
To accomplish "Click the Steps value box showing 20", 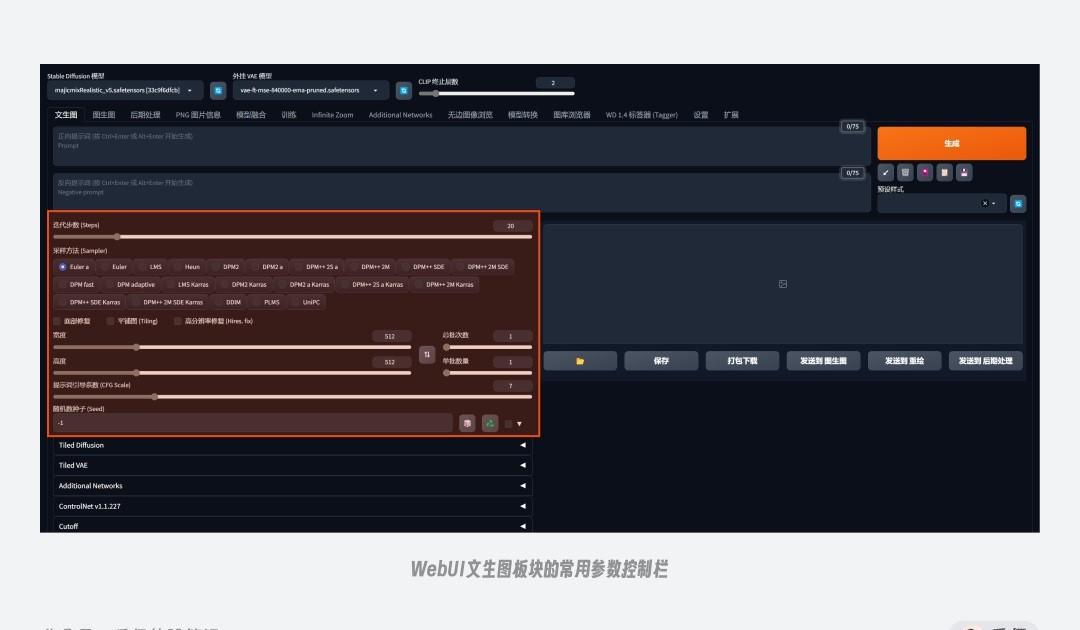I will tap(512, 226).
